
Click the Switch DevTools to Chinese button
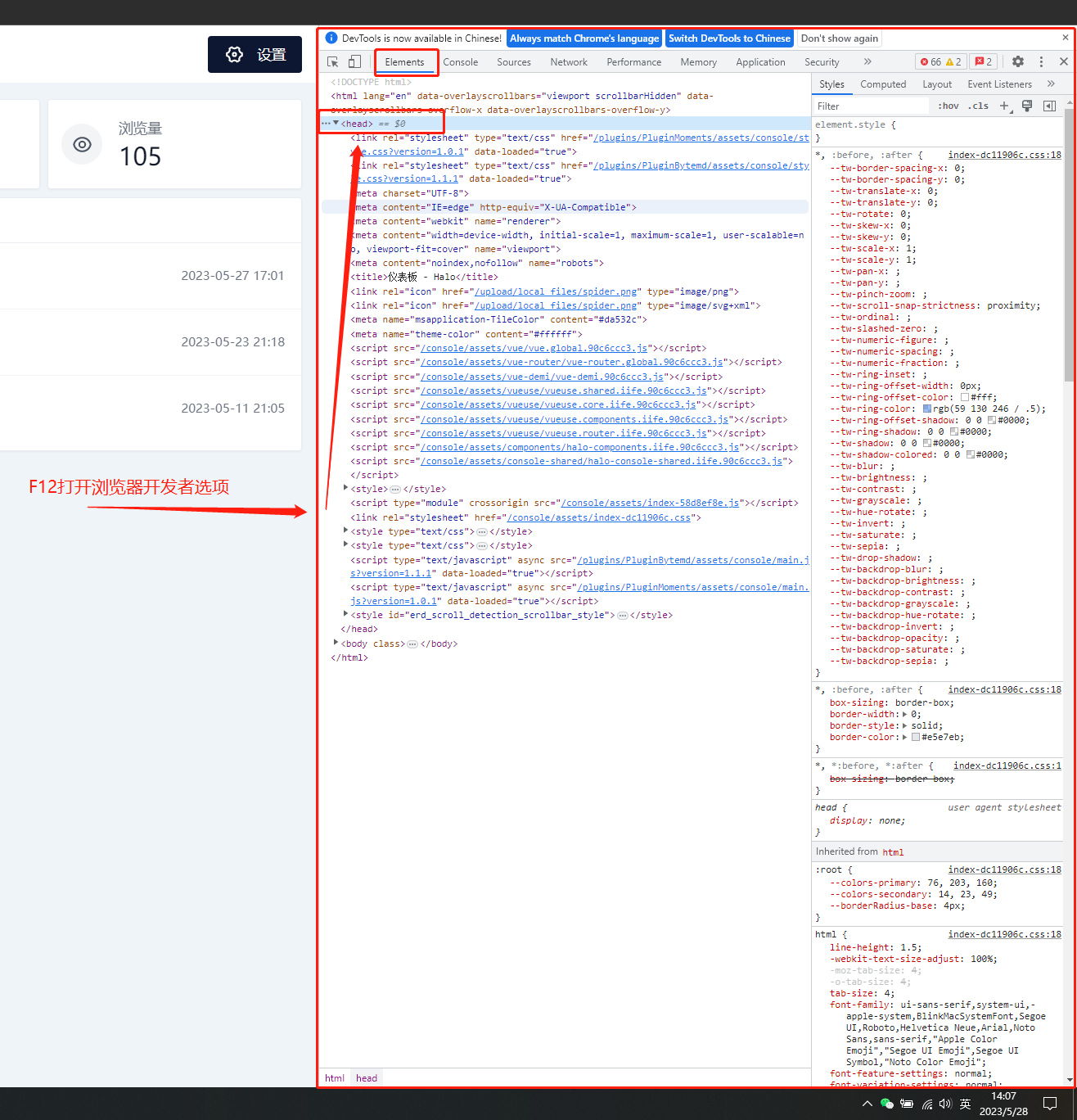[729, 38]
